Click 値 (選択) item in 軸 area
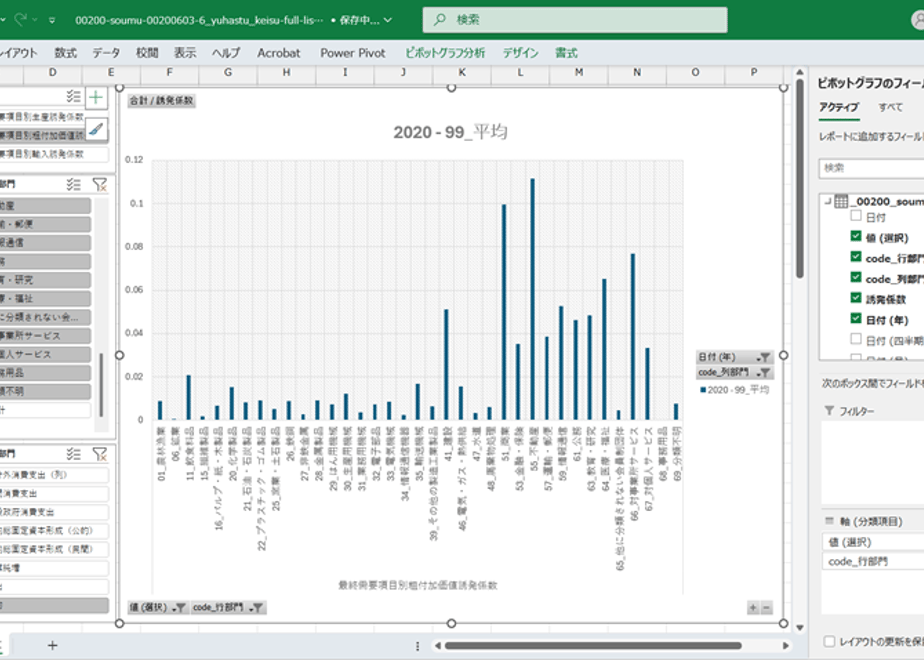924x660 pixels. pos(873,542)
